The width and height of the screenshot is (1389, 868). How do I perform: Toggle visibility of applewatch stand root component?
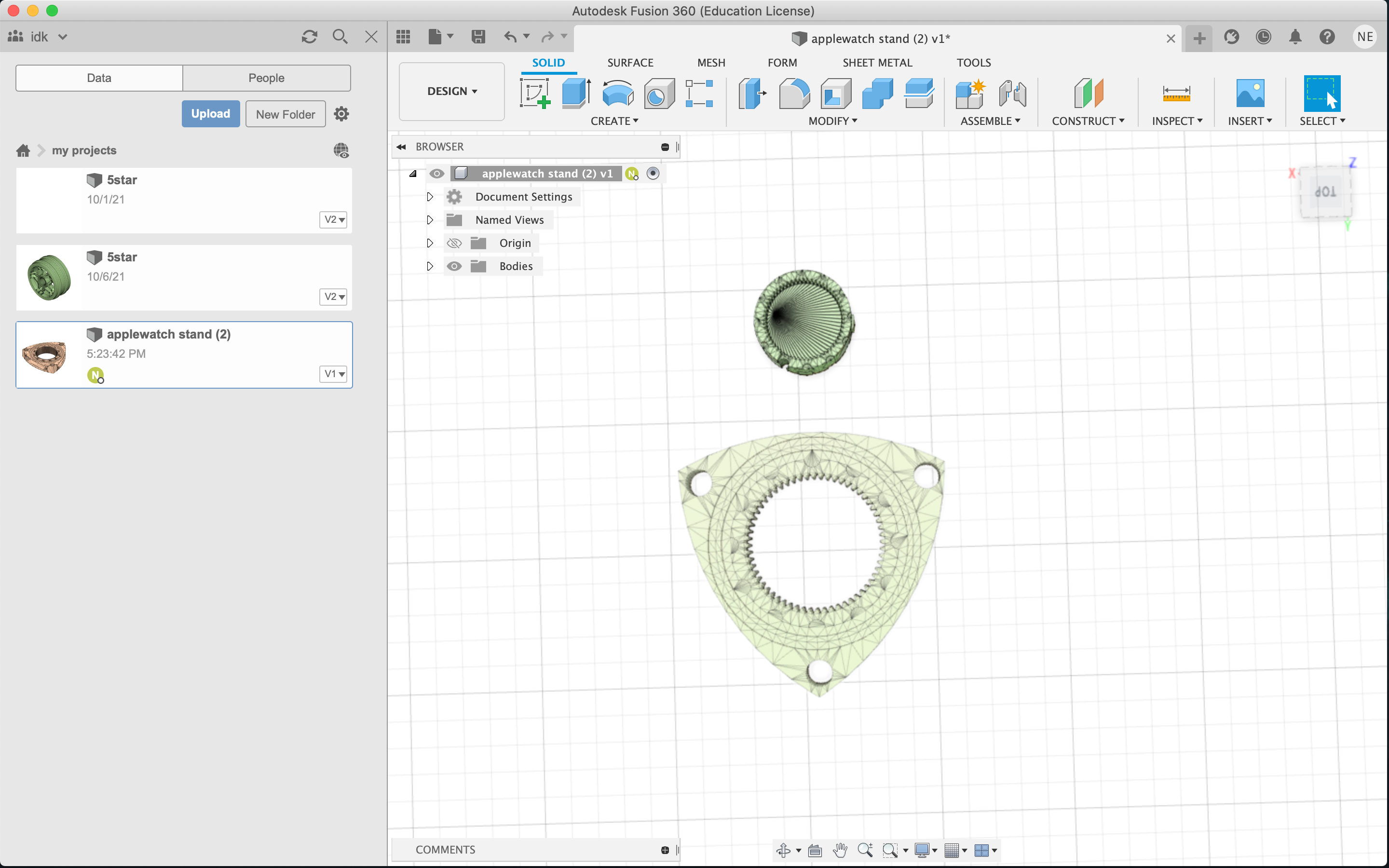coord(437,174)
